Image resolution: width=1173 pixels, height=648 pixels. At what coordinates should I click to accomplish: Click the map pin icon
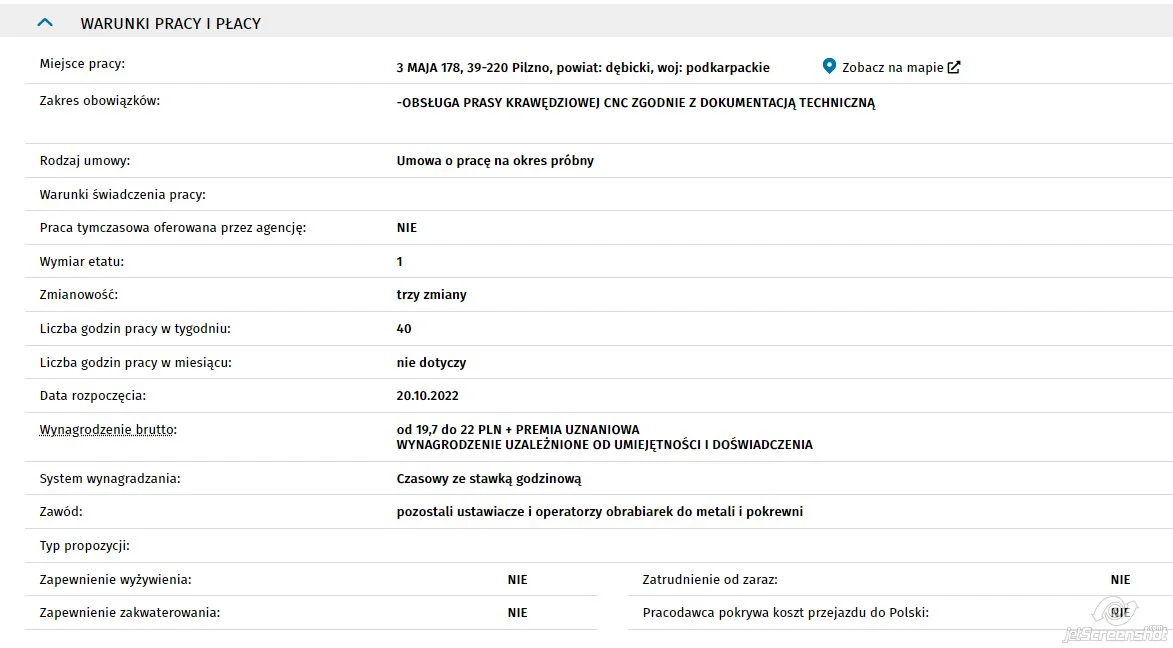coord(829,66)
